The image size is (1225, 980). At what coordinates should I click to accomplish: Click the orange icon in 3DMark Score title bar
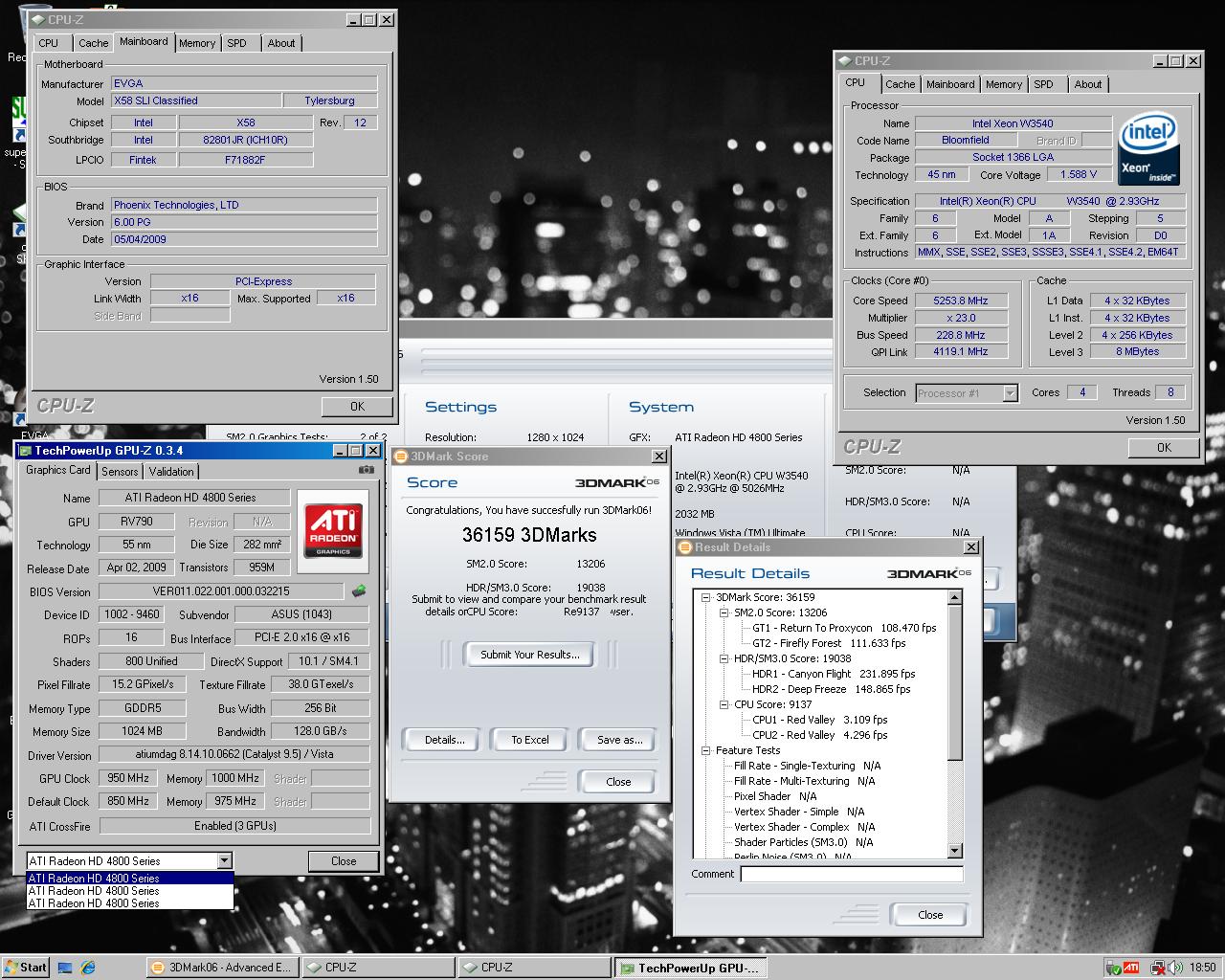(x=402, y=457)
